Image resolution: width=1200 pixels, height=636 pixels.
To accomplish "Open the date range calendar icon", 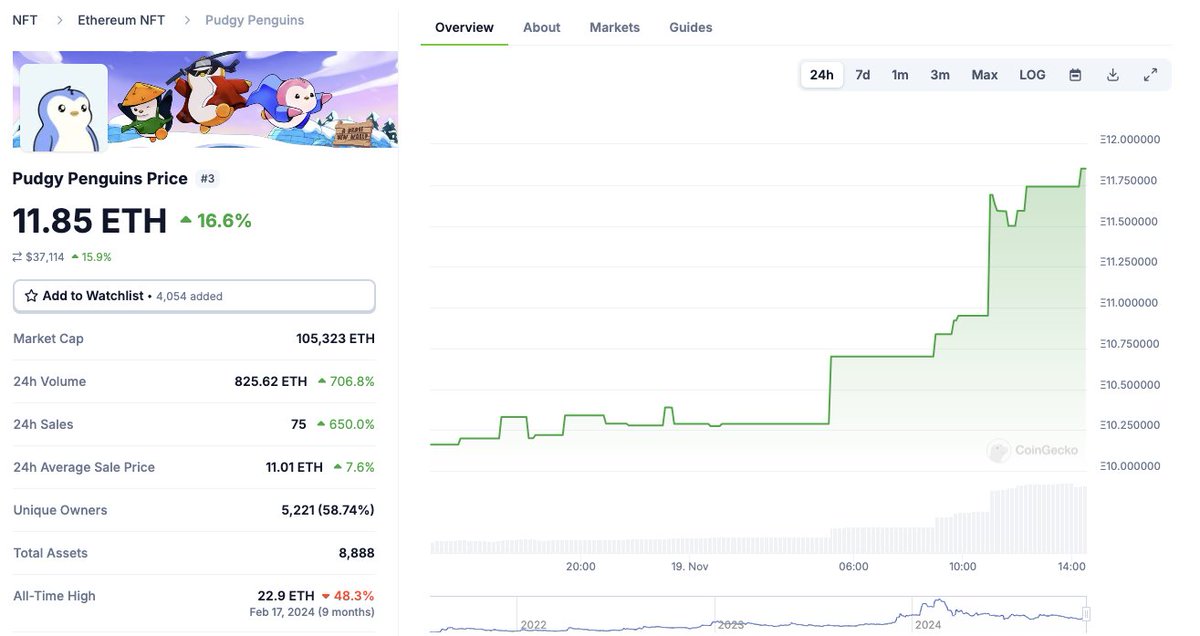I will click(1074, 74).
